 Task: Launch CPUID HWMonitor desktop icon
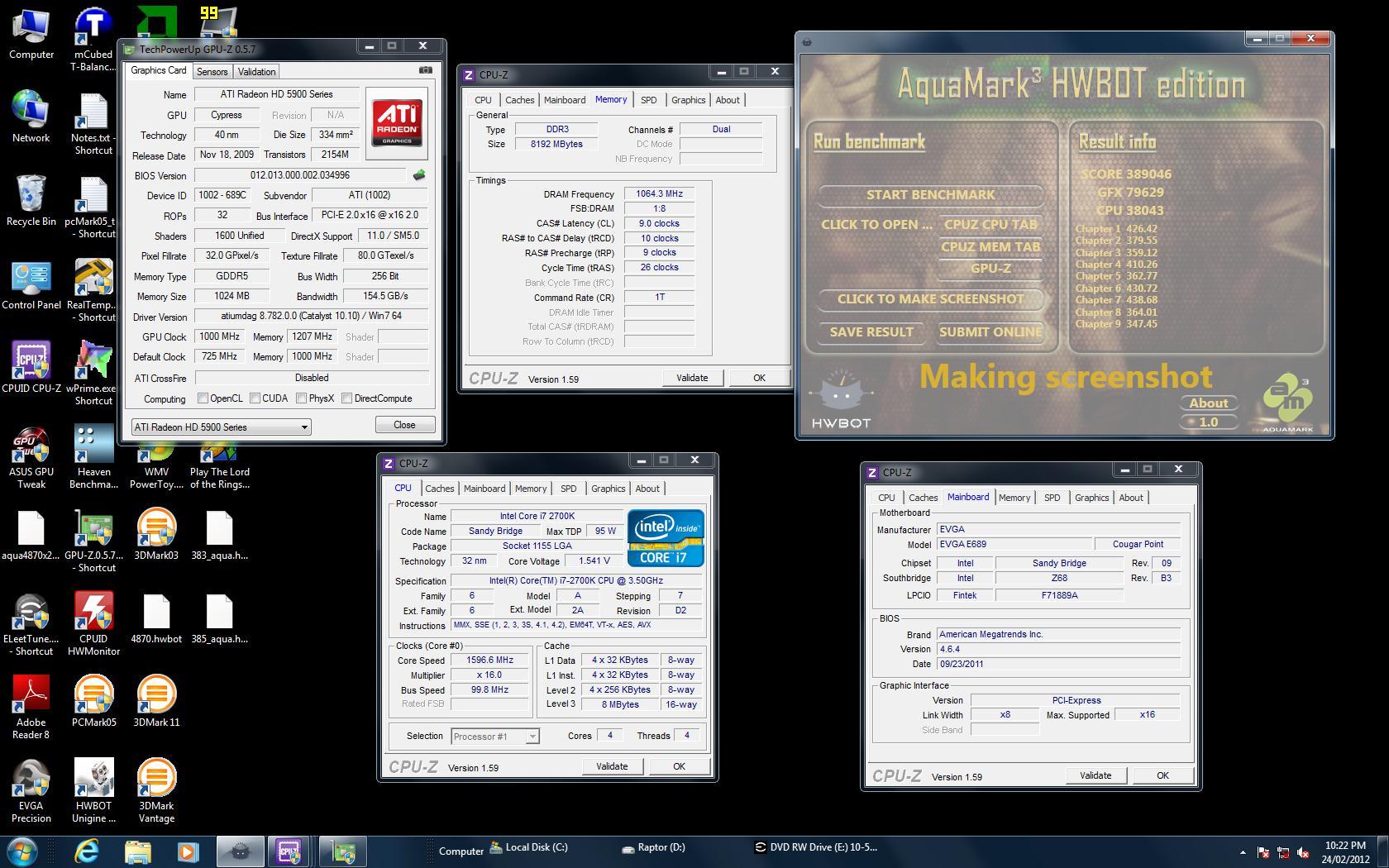[93, 624]
